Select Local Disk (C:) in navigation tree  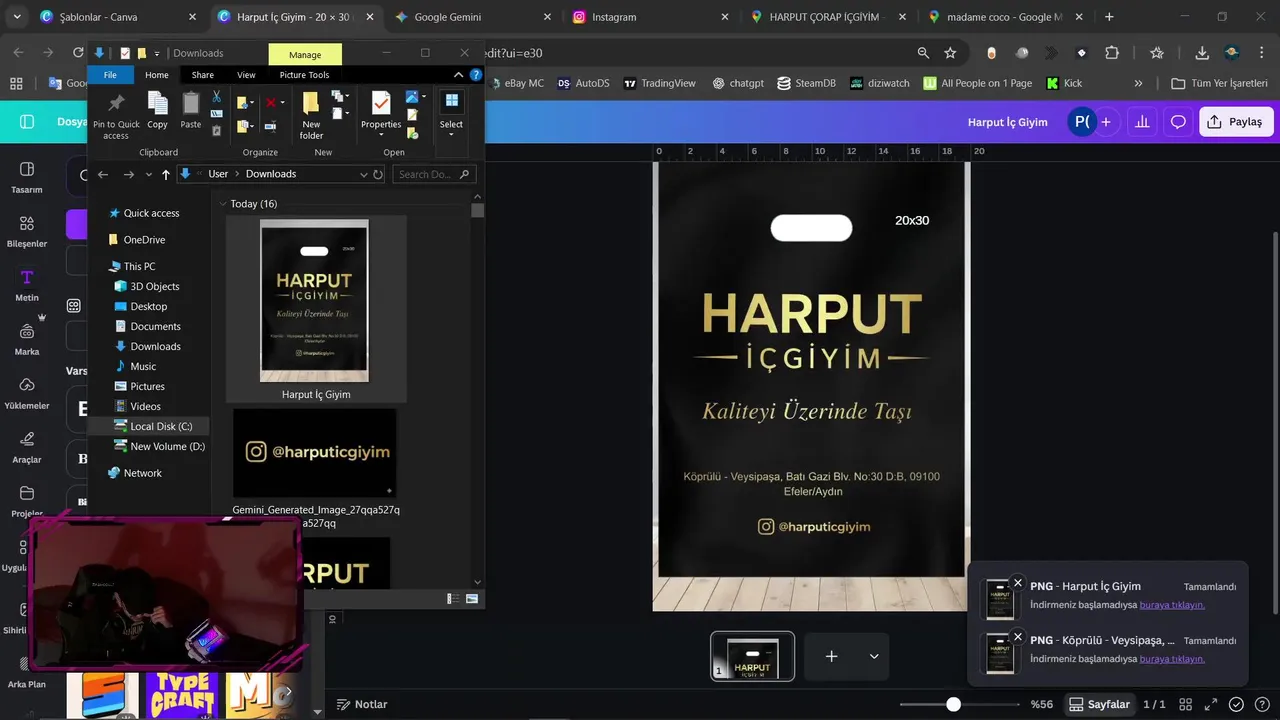point(161,426)
